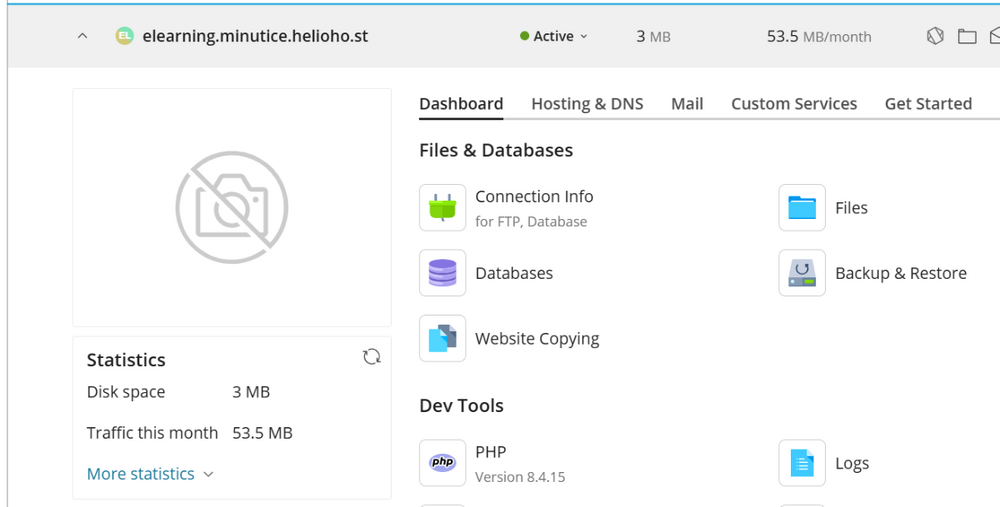Open the Active status dropdown

pos(554,36)
